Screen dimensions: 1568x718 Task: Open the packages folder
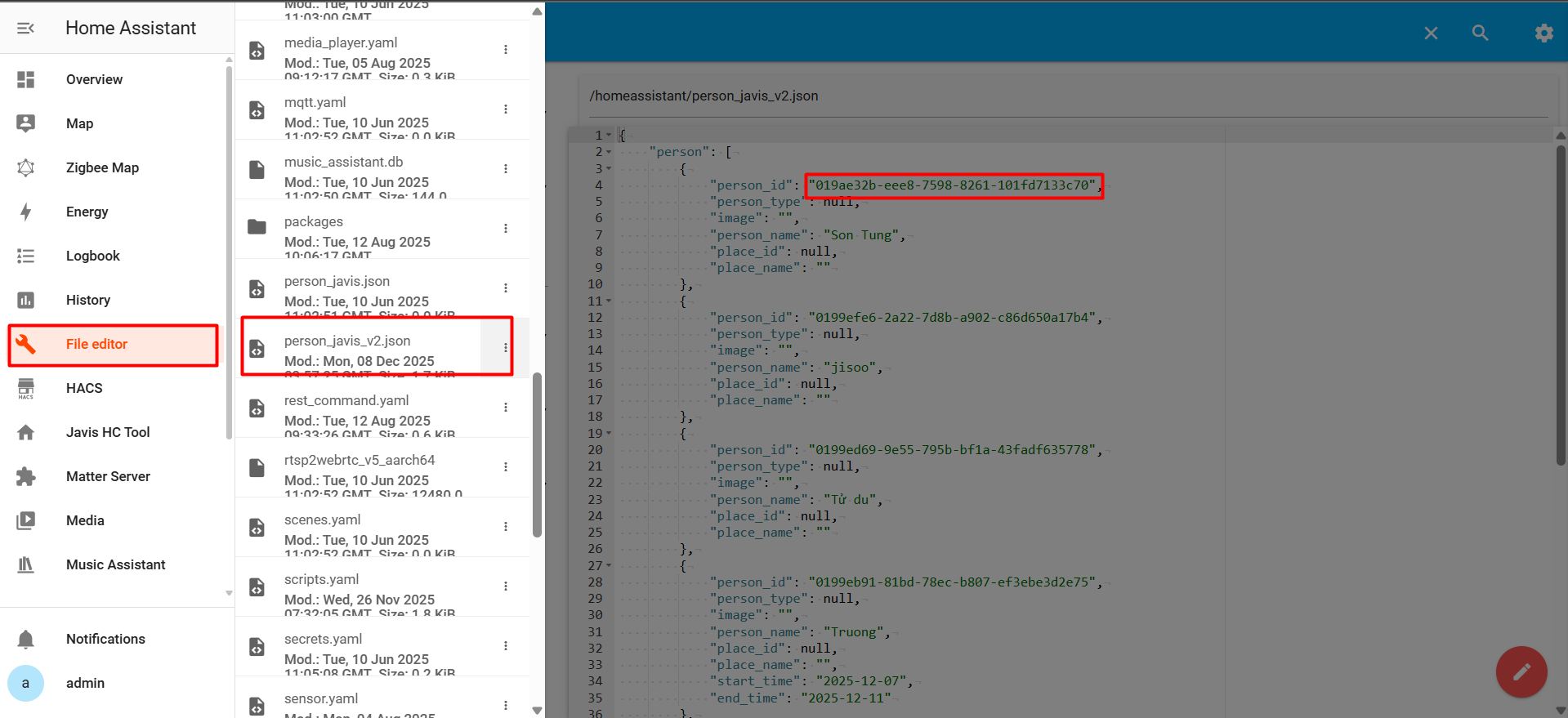pyautogui.click(x=314, y=222)
